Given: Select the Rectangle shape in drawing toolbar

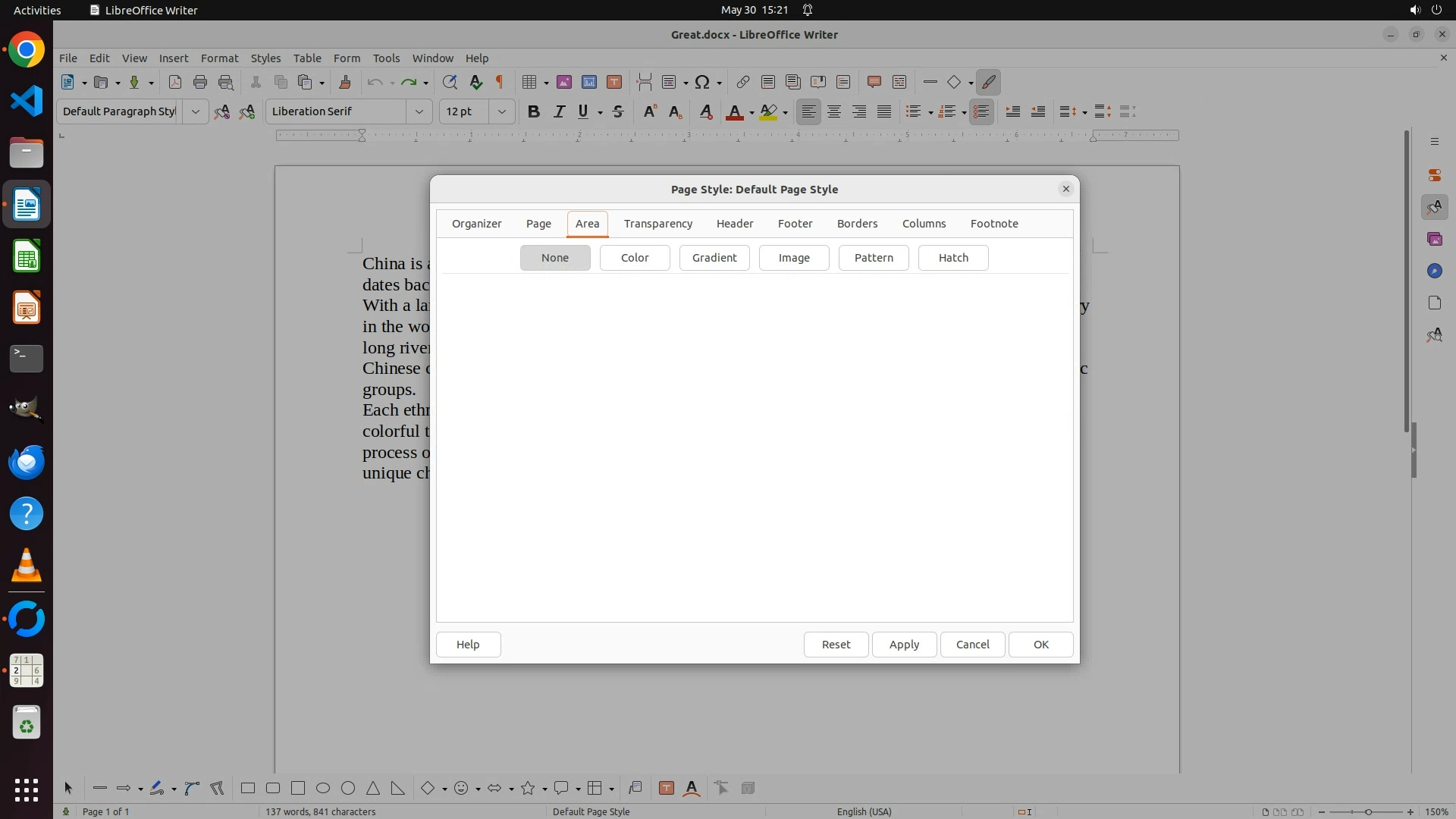Looking at the screenshot, I should click(x=247, y=788).
